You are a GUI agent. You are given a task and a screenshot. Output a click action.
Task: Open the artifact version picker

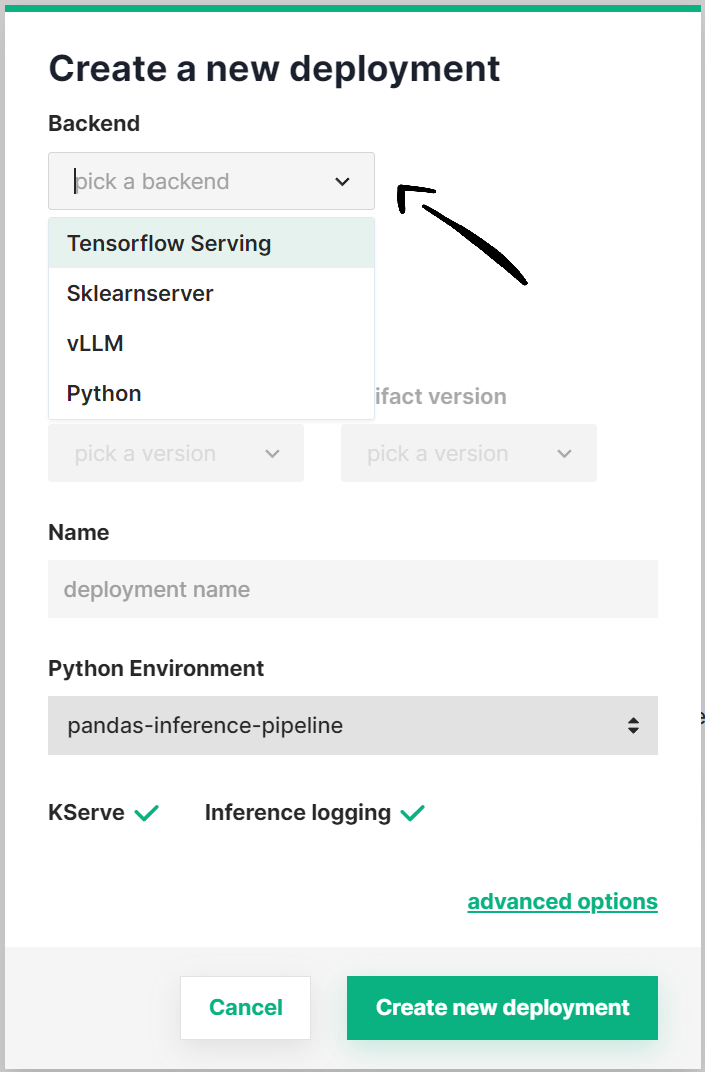(468, 453)
